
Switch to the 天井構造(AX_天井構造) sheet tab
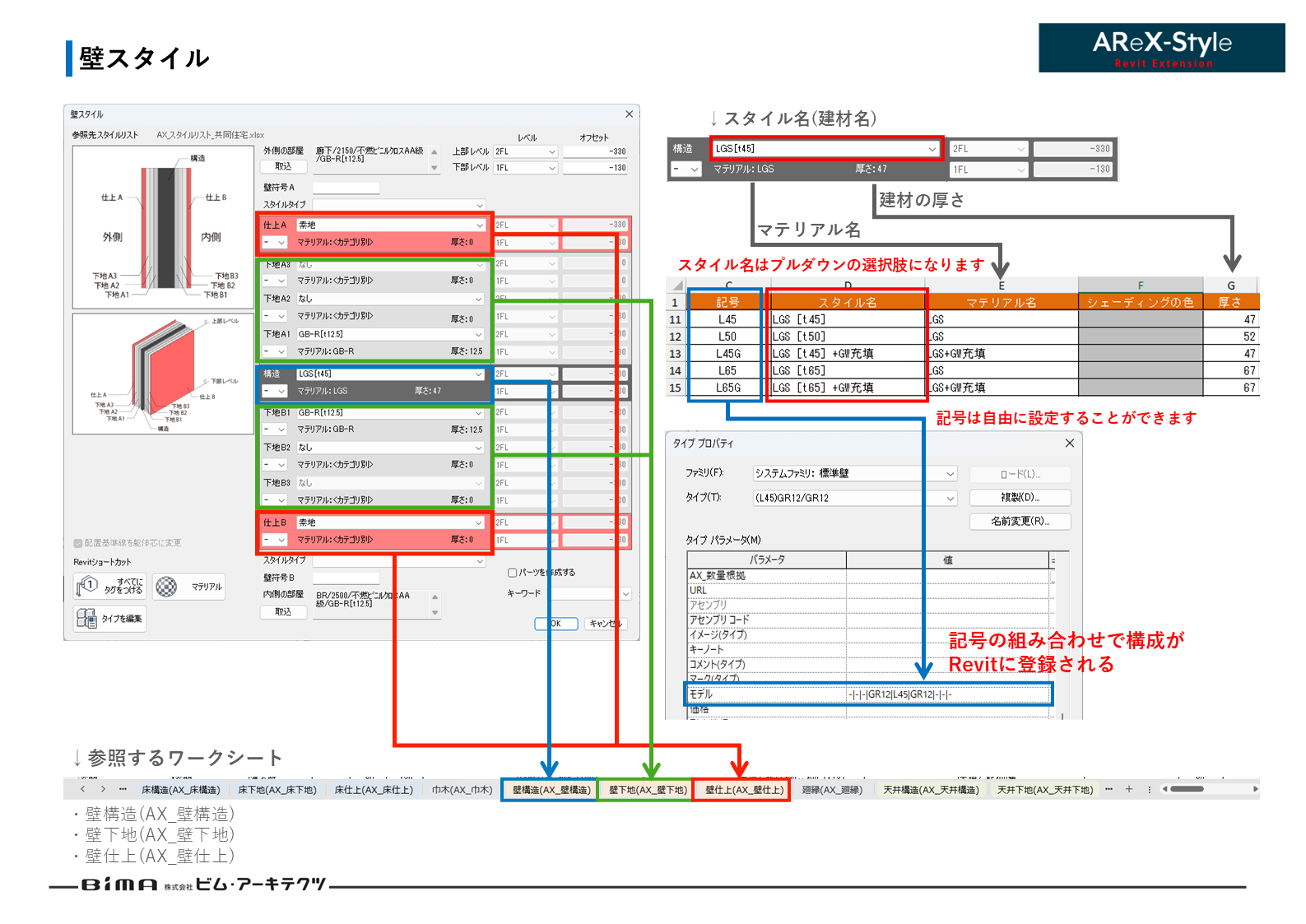[x=931, y=790]
